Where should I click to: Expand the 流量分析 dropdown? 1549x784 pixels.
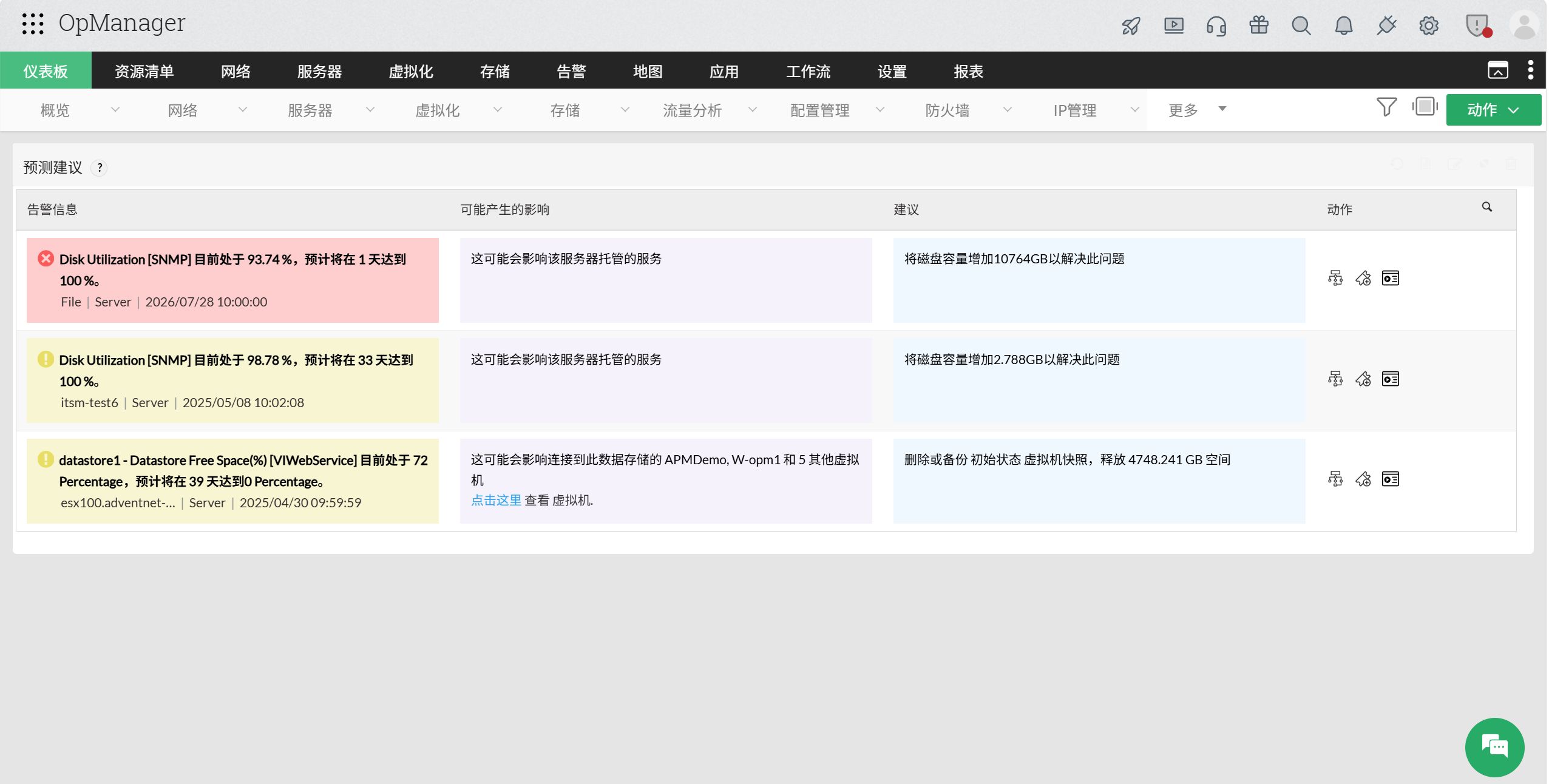[752, 110]
